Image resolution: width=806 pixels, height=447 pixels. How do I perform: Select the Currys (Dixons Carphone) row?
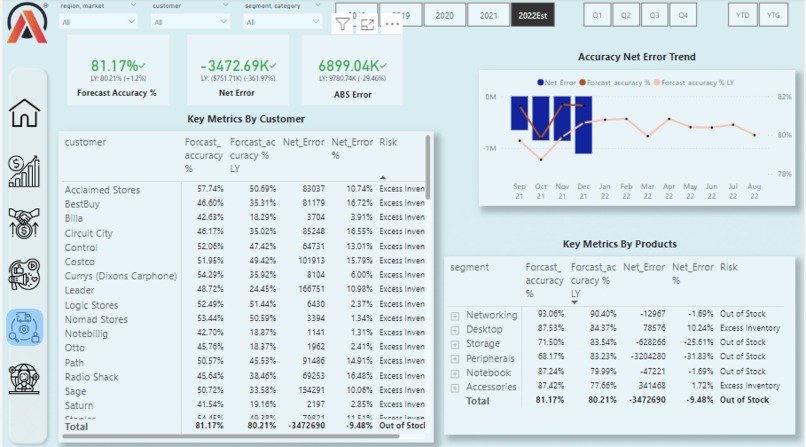pos(244,276)
